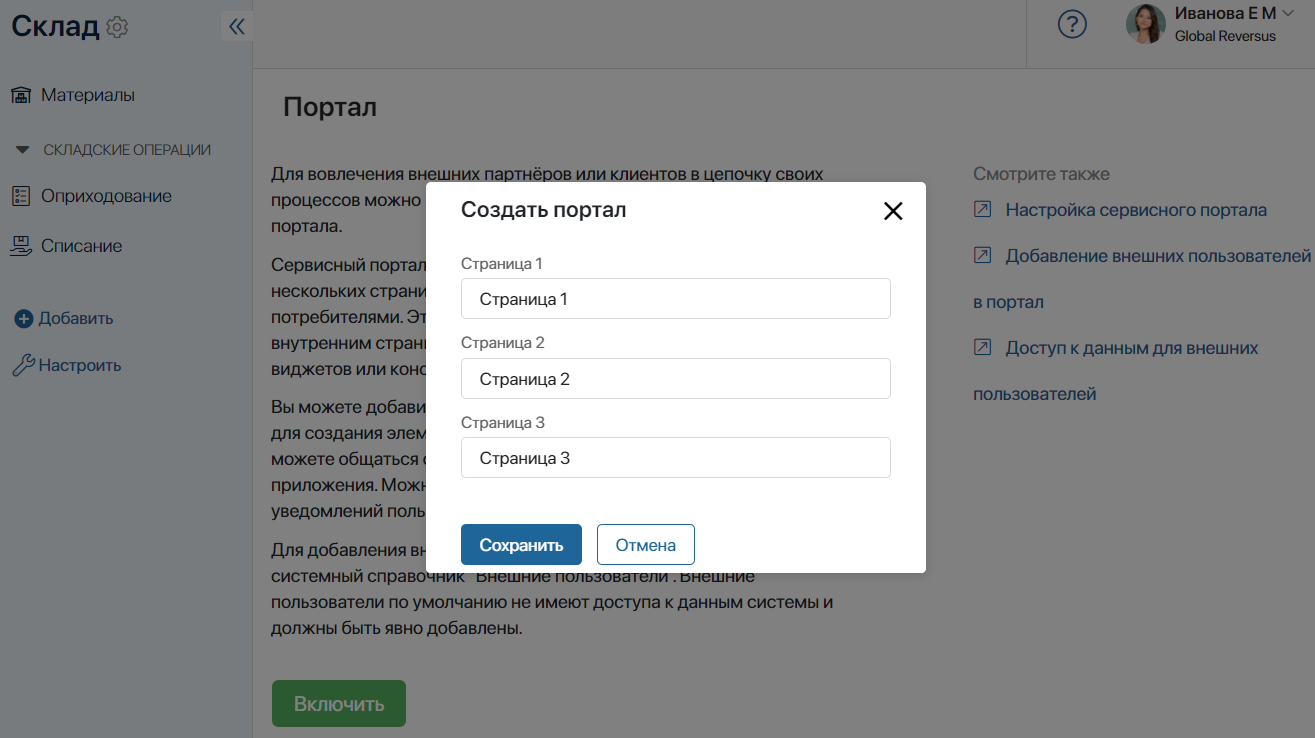The width and height of the screenshot is (1315, 738).
Task: Click the Создать портал dialog title
Action: pyautogui.click(x=544, y=210)
